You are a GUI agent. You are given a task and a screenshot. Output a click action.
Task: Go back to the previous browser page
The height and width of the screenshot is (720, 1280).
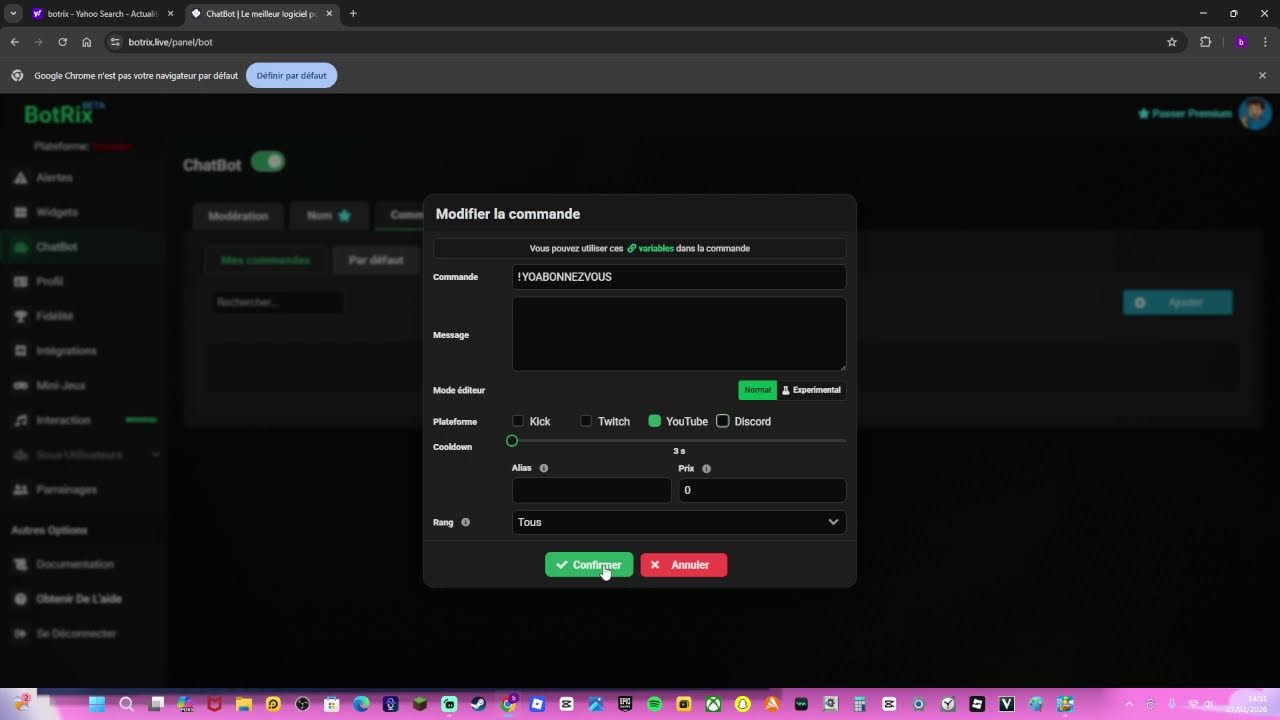[14, 42]
